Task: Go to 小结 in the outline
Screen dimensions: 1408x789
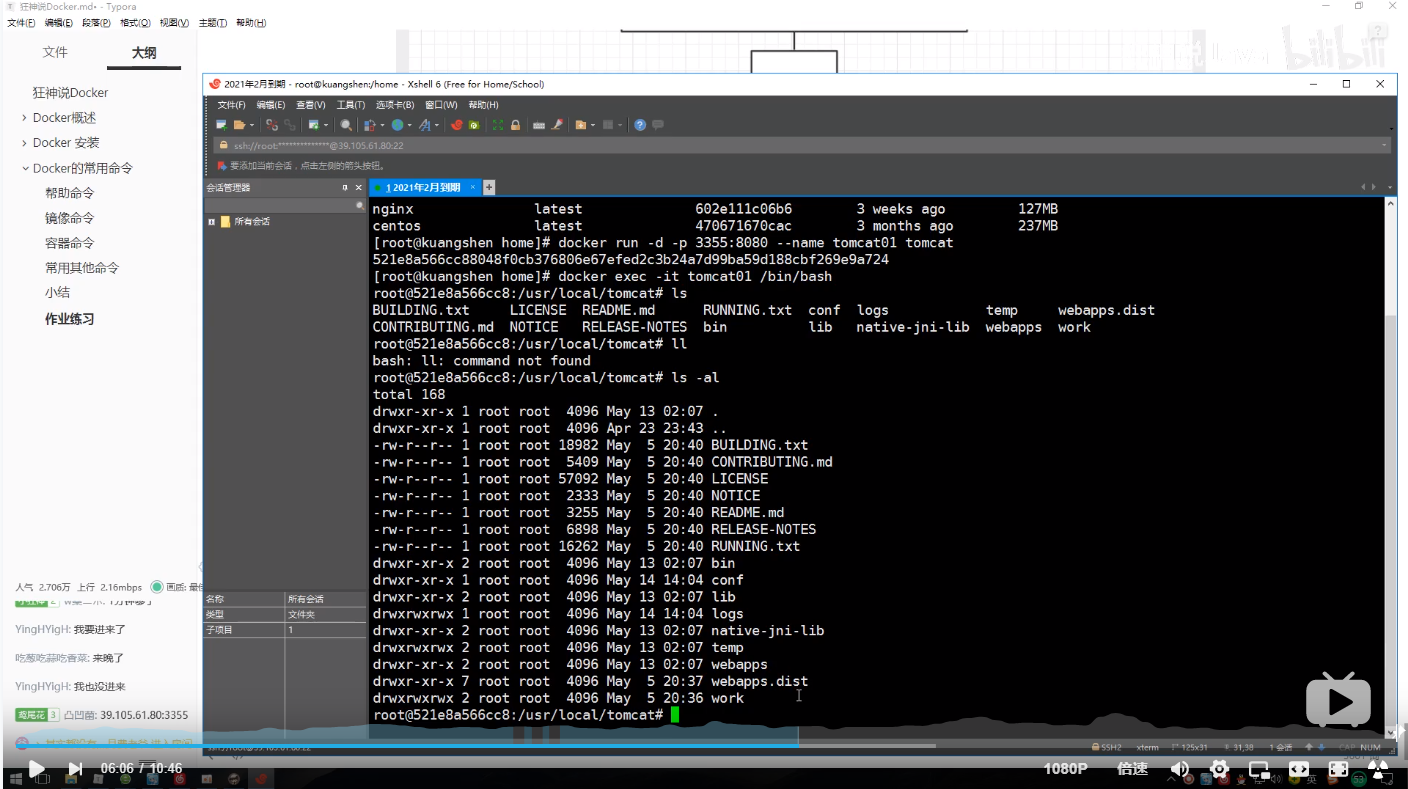Action: tap(57, 293)
